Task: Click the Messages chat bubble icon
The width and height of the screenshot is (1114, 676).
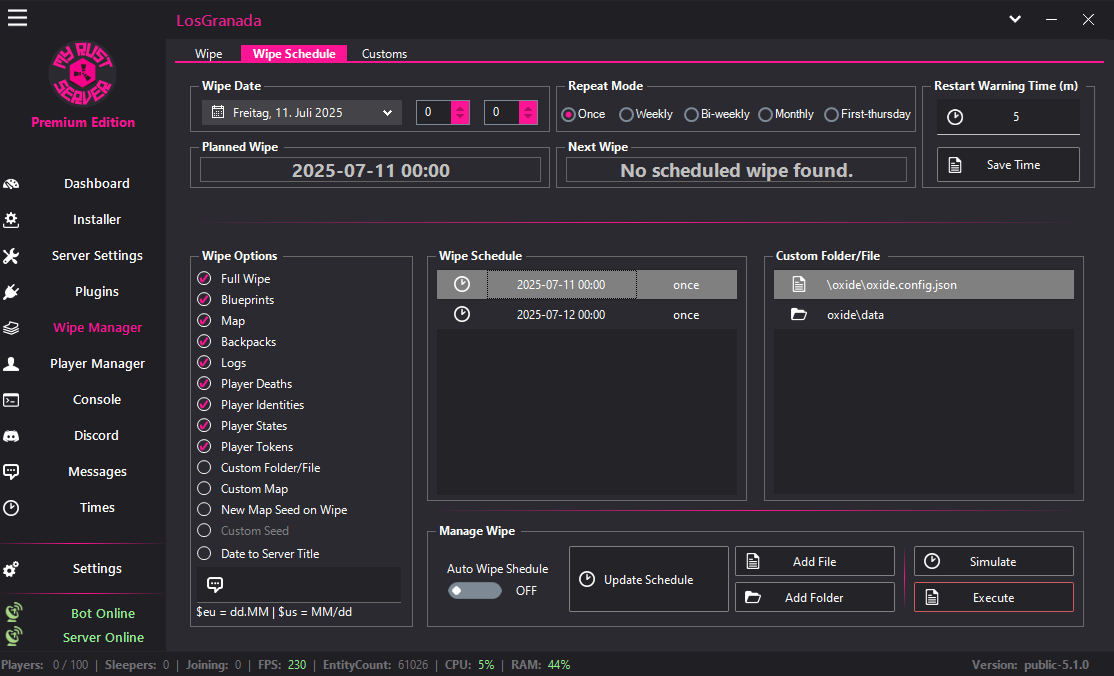Action: pos(11,471)
